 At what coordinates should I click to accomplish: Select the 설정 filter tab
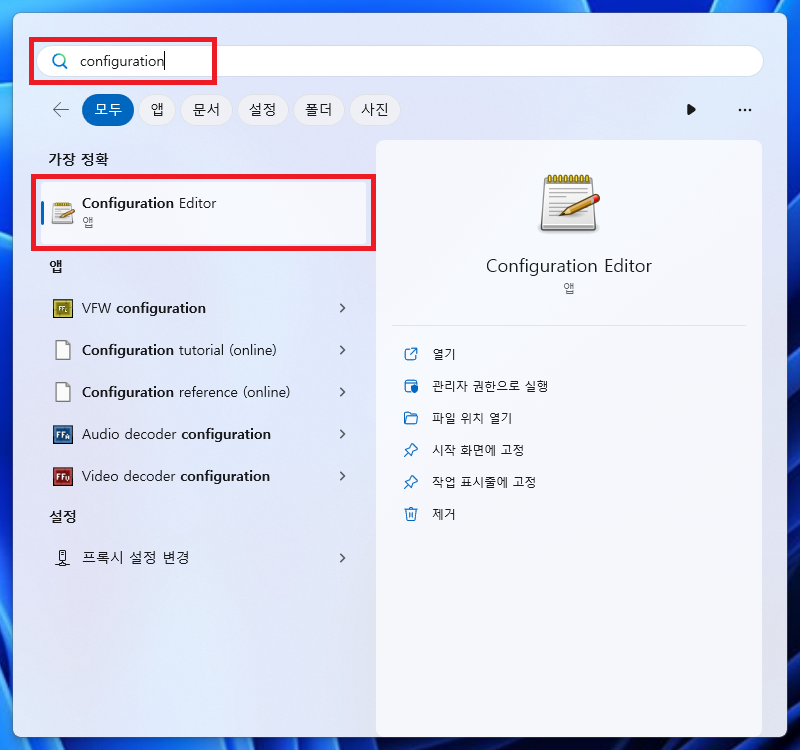(x=263, y=110)
